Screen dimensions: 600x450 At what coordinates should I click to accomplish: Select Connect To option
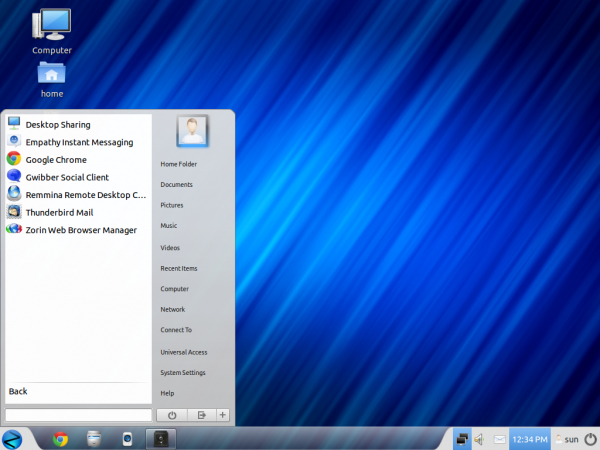[x=176, y=330]
